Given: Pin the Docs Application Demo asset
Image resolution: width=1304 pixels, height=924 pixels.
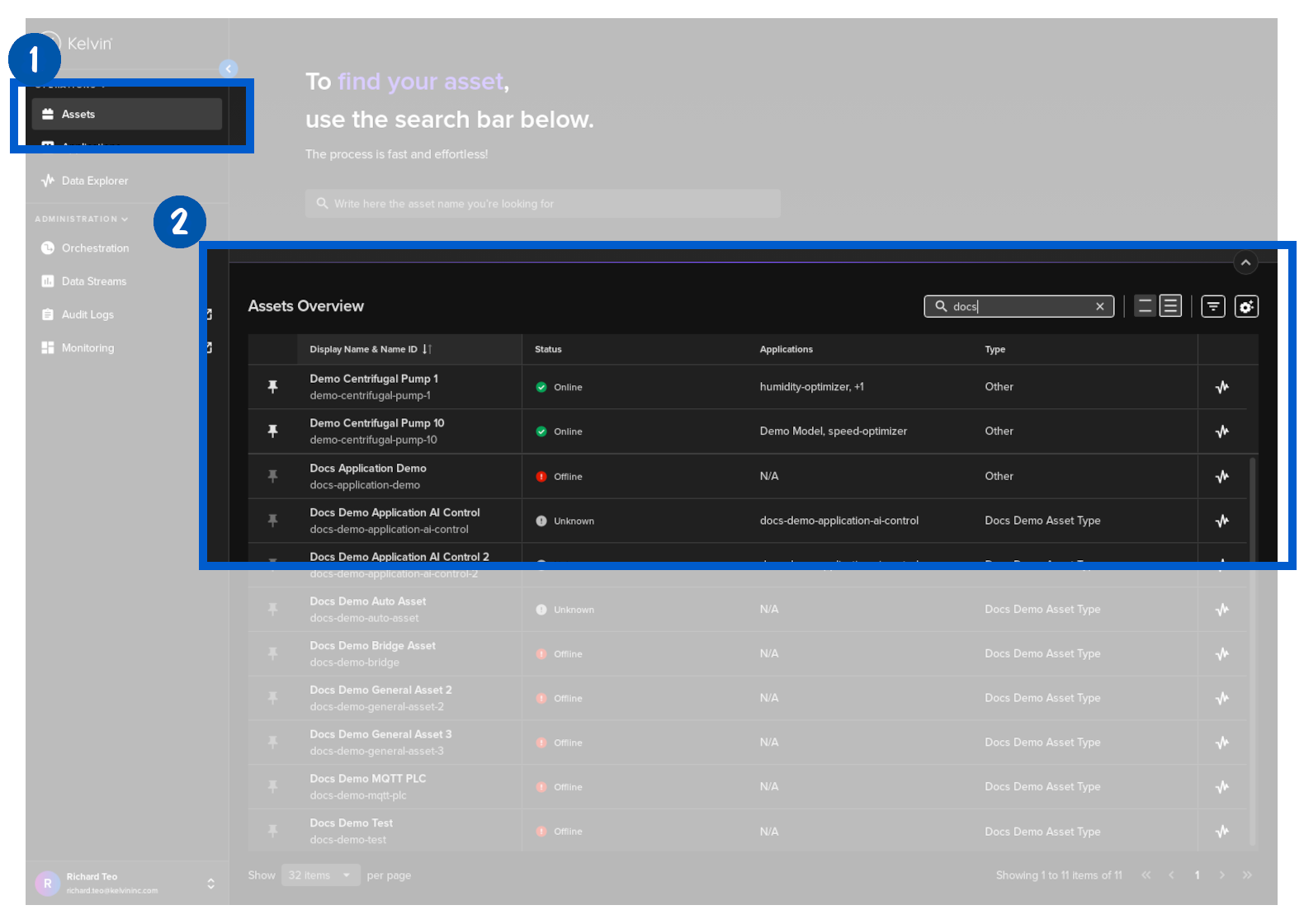Looking at the screenshot, I should (272, 476).
